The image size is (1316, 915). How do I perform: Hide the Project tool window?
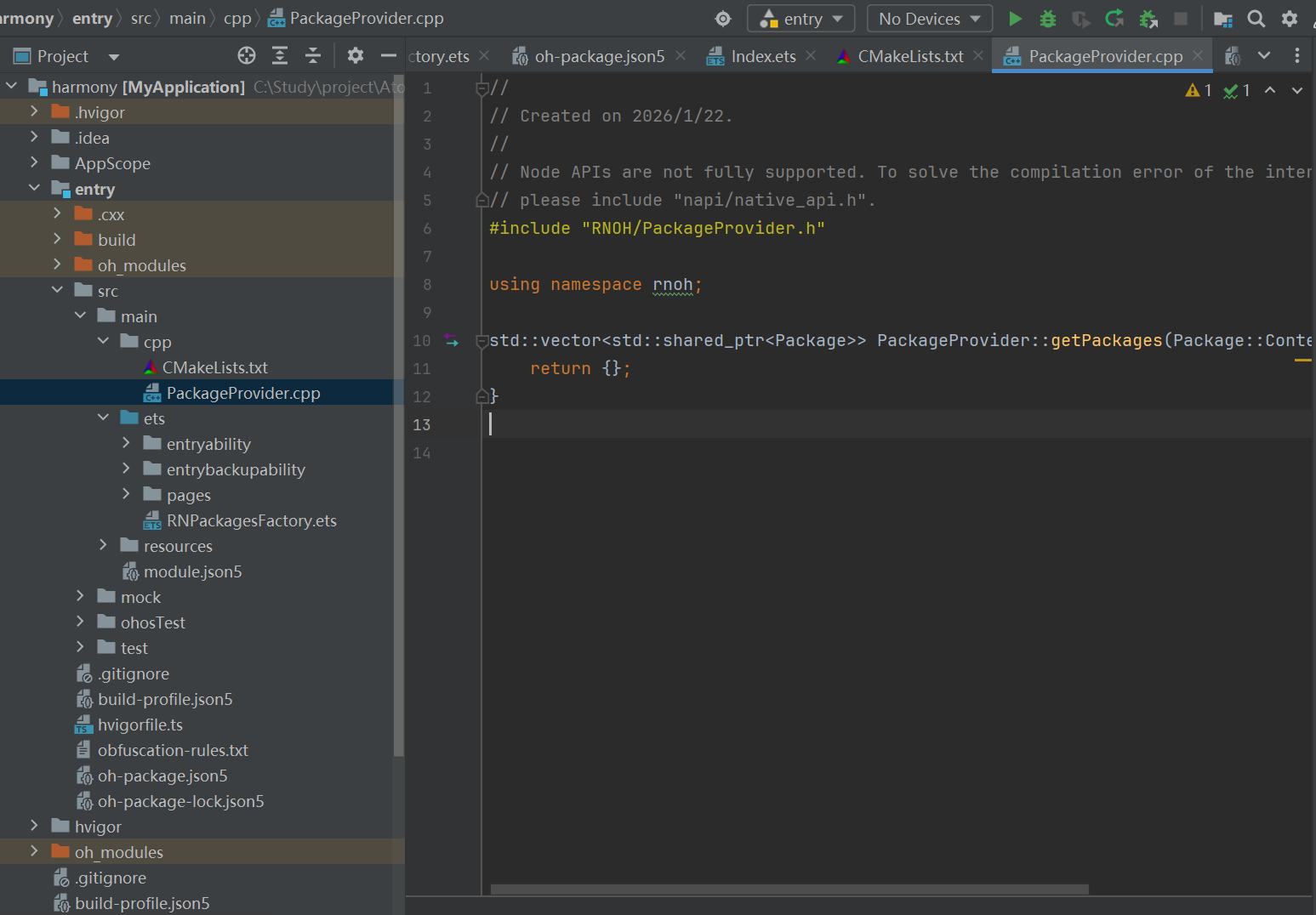coord(389,56)
